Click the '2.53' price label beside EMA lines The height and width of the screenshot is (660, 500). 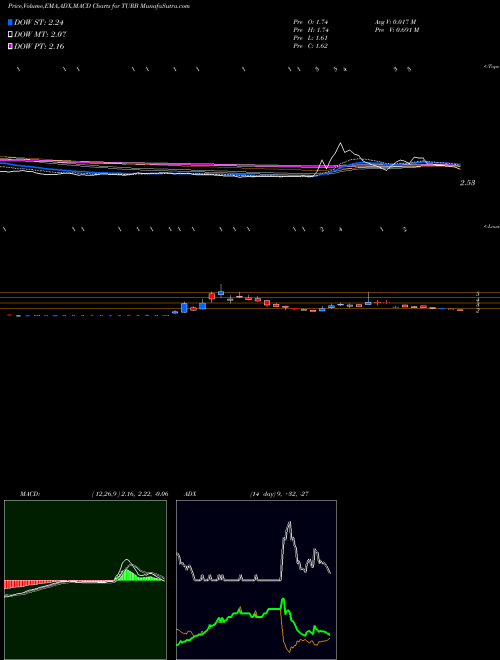coord(468,183)
